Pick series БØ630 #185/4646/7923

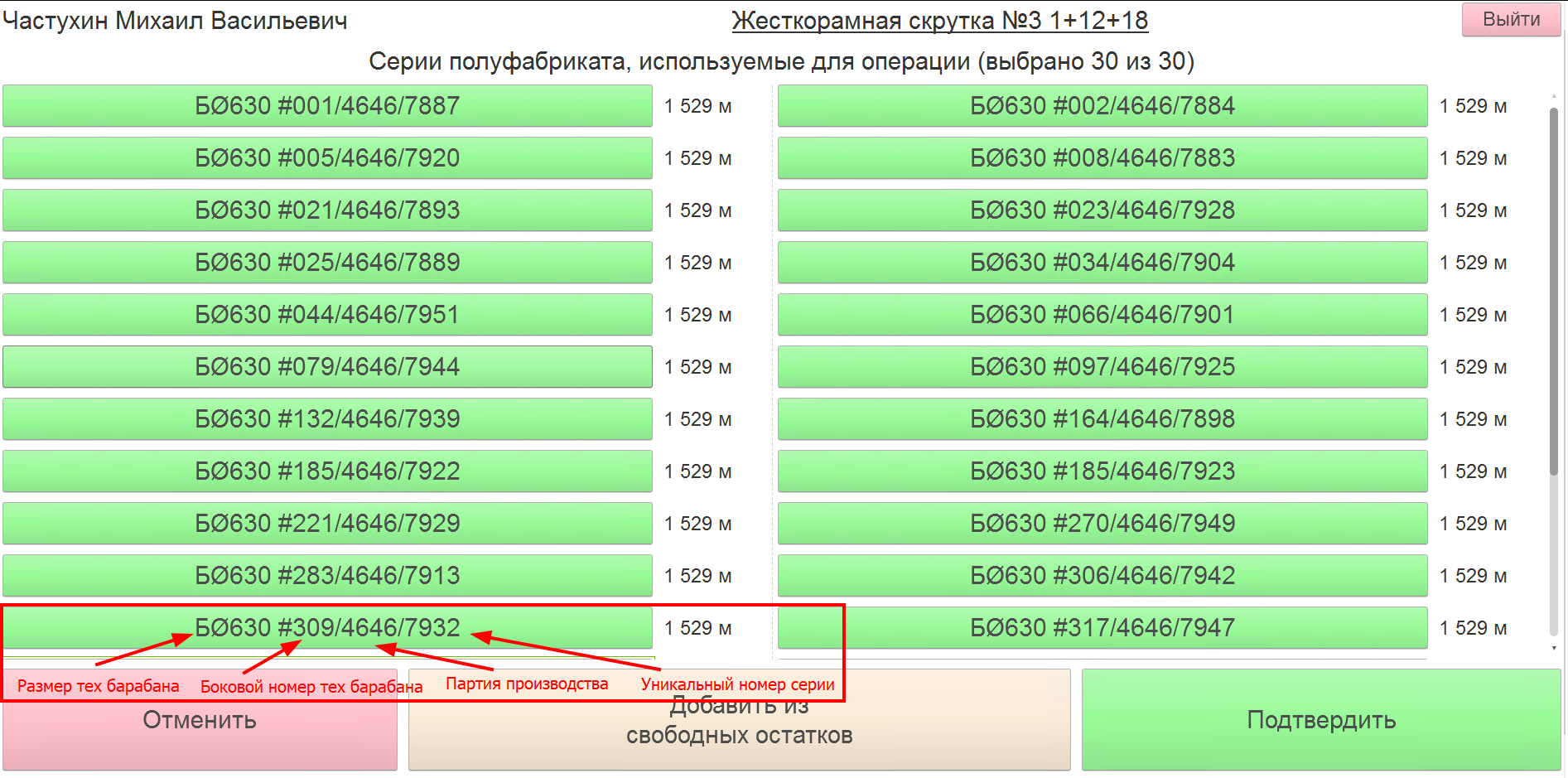click(1102, 471)
